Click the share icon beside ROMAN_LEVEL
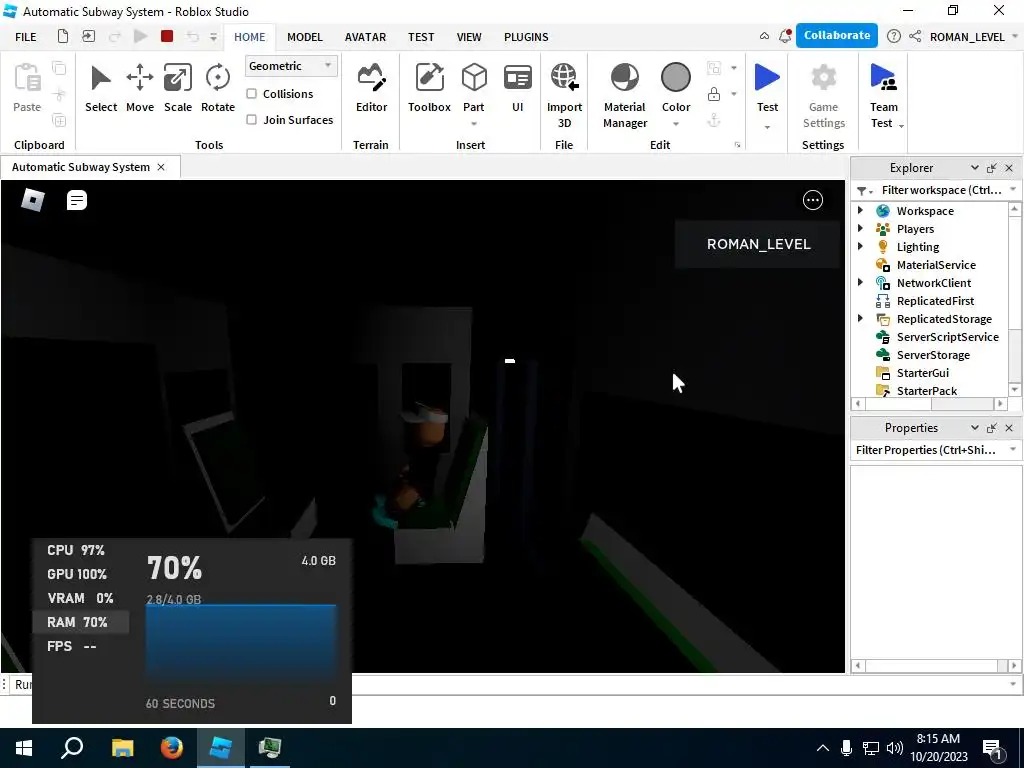The image size is (1024, 768). click(x=915, y=37)
